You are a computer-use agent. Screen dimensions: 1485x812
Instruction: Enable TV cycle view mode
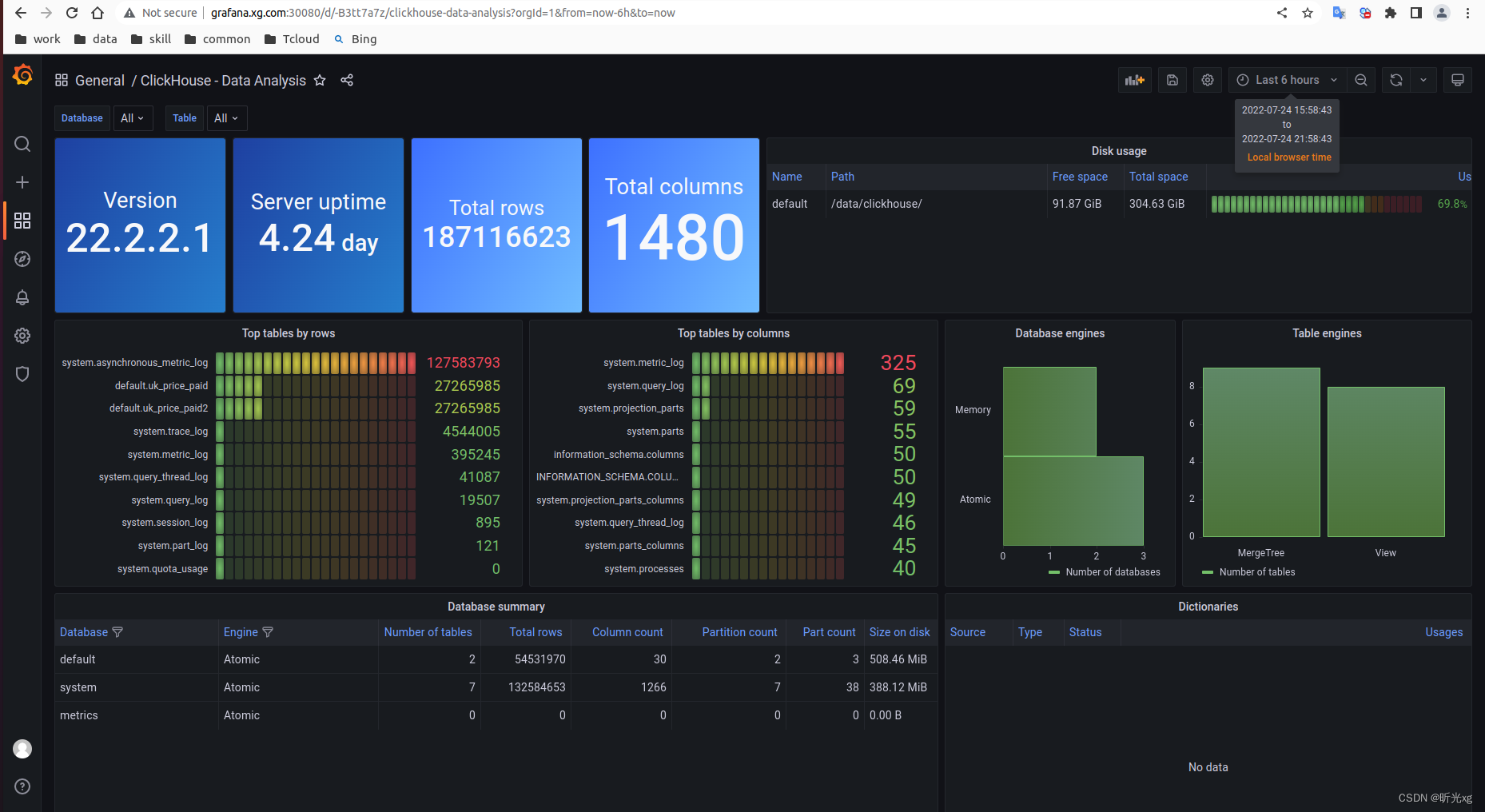[1458, 80]
